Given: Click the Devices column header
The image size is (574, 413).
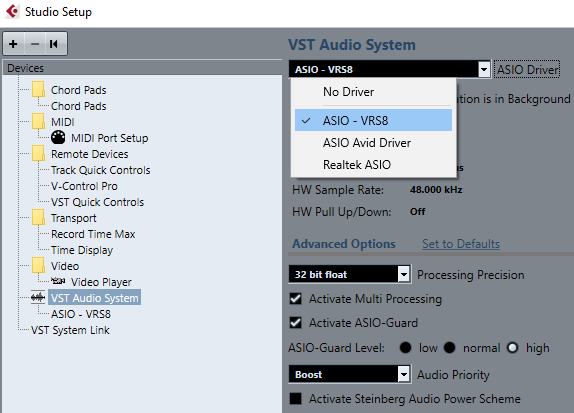Looking at the screenshot, I should point(142,68).
